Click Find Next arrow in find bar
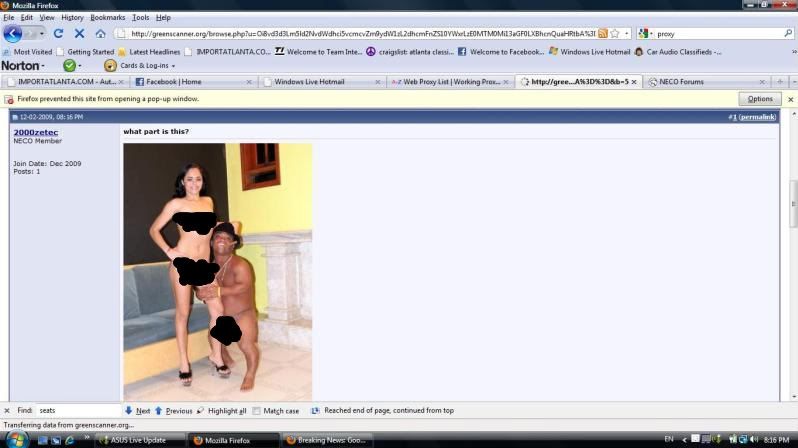The width and height of the screenshot is (798, 448). pos(137,410)
